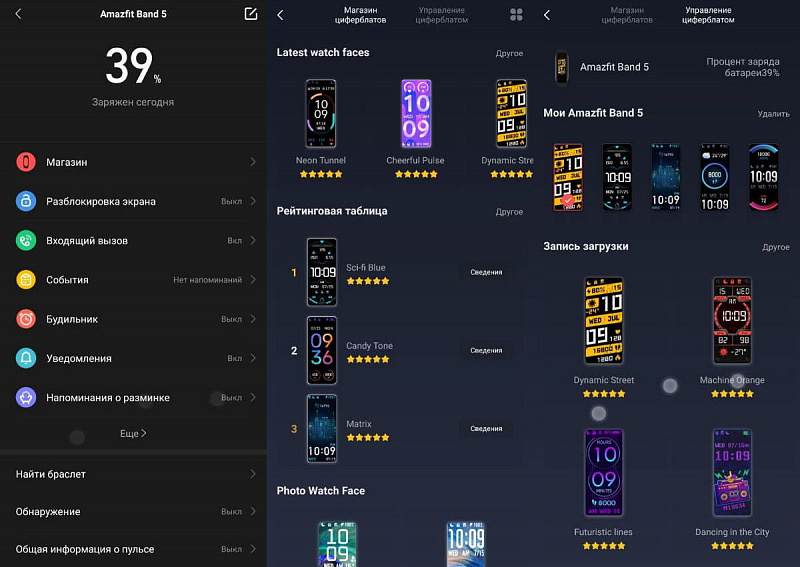Screen dimensions: 800x567
Task: Open Обнаружение setting showing Выкл
Action: 133,511
